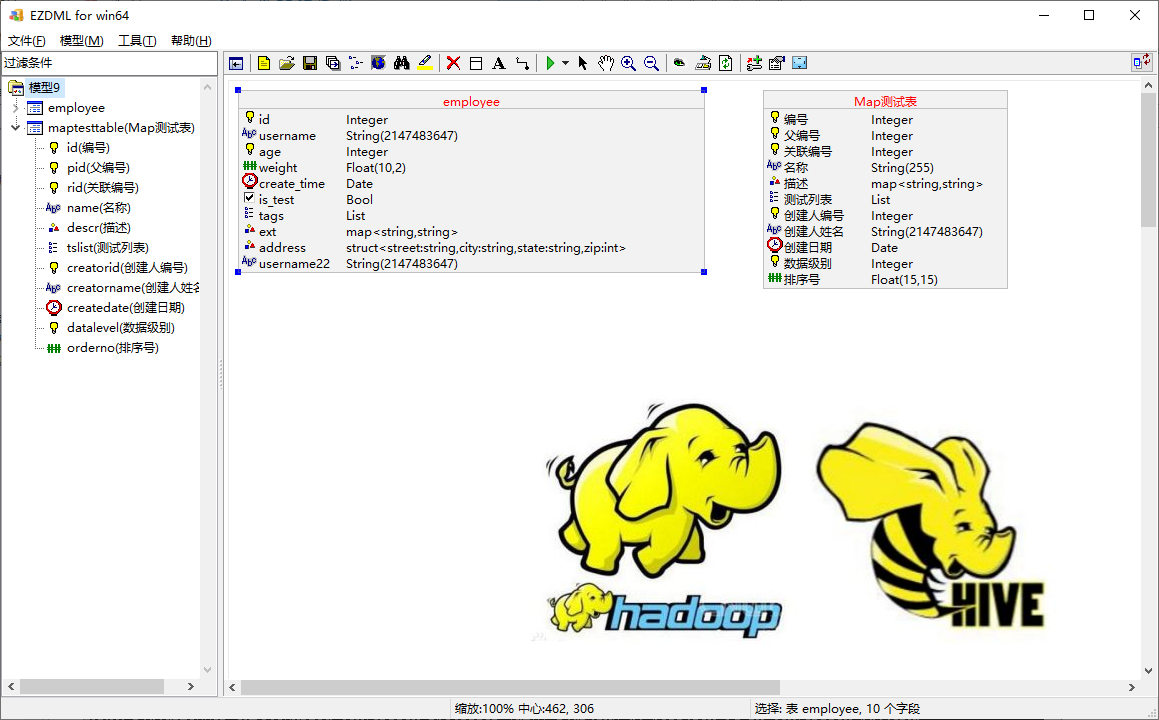
Task: Save the model with the floppy icon
Action: [310, 64]
